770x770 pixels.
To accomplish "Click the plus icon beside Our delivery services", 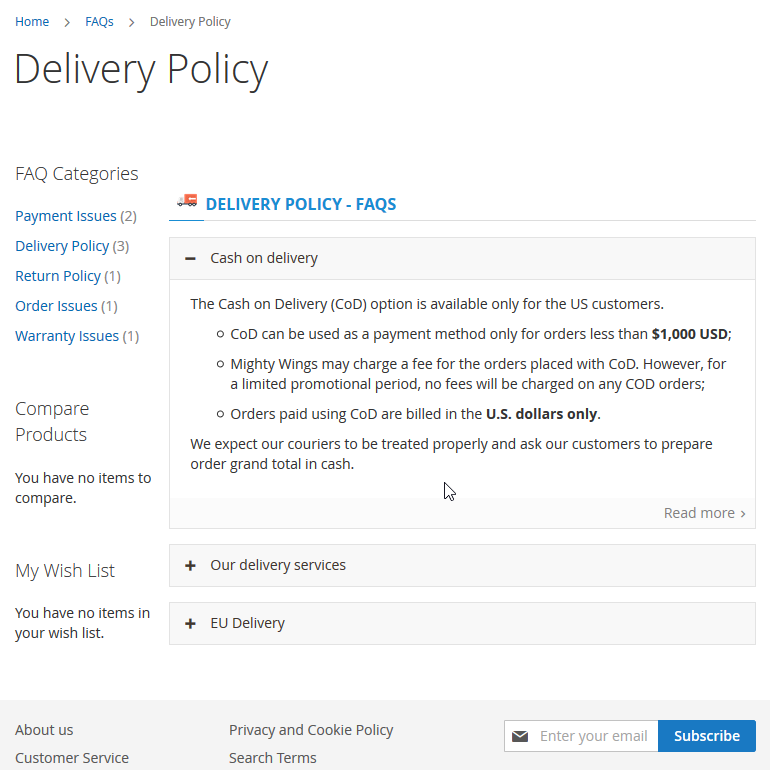I will click(x=190, y=565).
